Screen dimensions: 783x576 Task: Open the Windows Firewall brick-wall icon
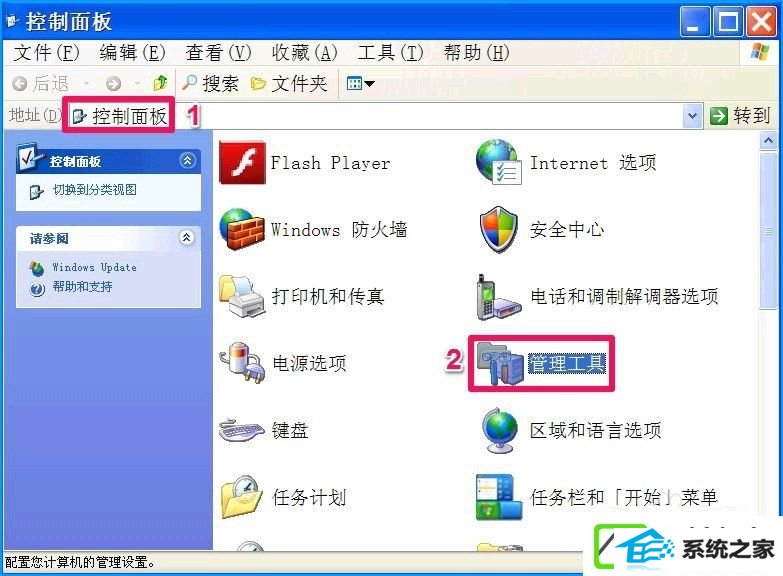point(242,229)
